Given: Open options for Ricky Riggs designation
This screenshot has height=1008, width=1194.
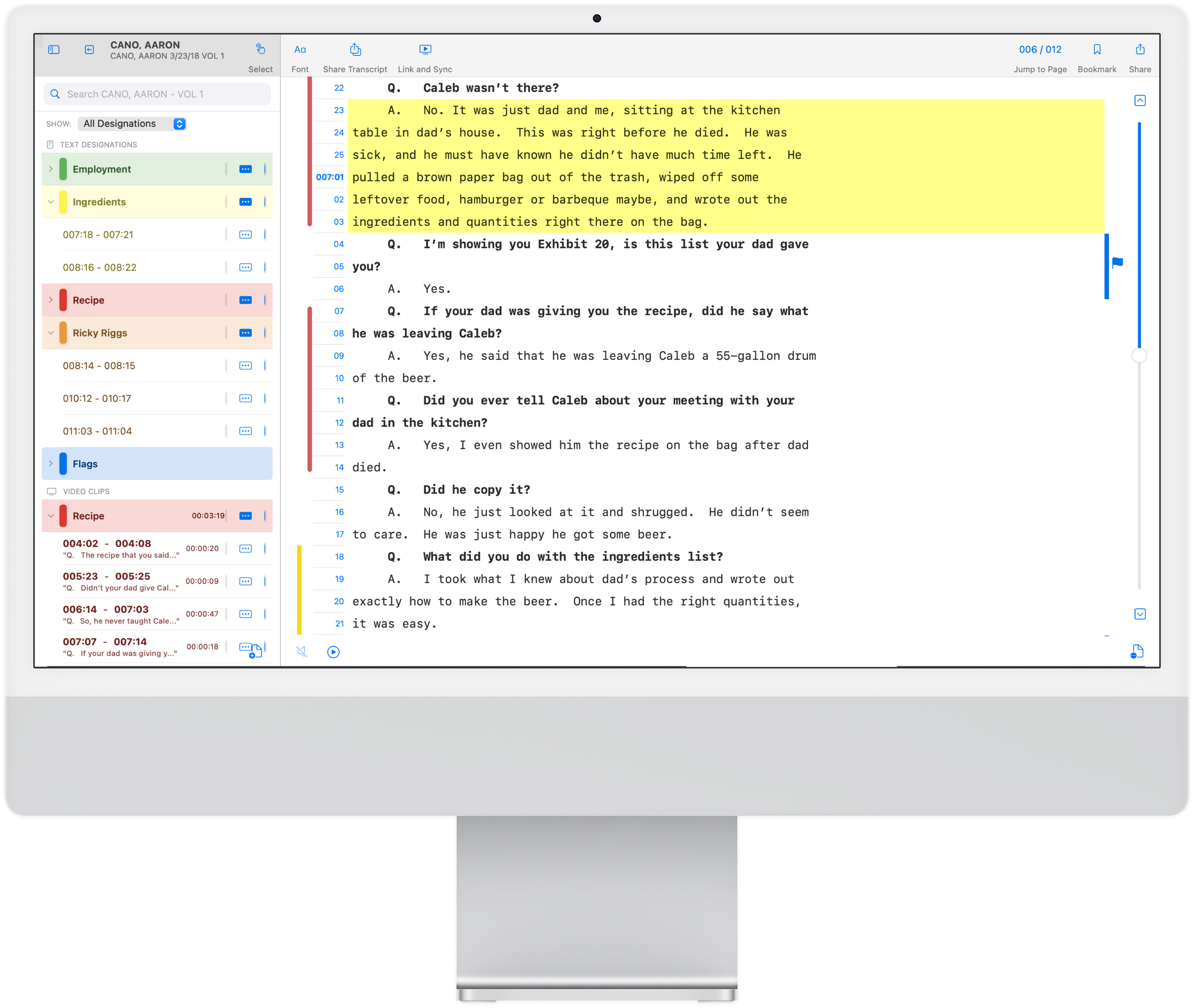Looking at the screenshot, I should [x=245, y=332].
